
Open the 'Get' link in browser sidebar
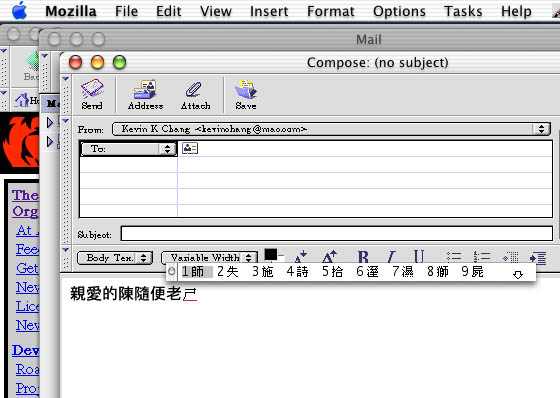pyautogui.click(x=27, y=268)
